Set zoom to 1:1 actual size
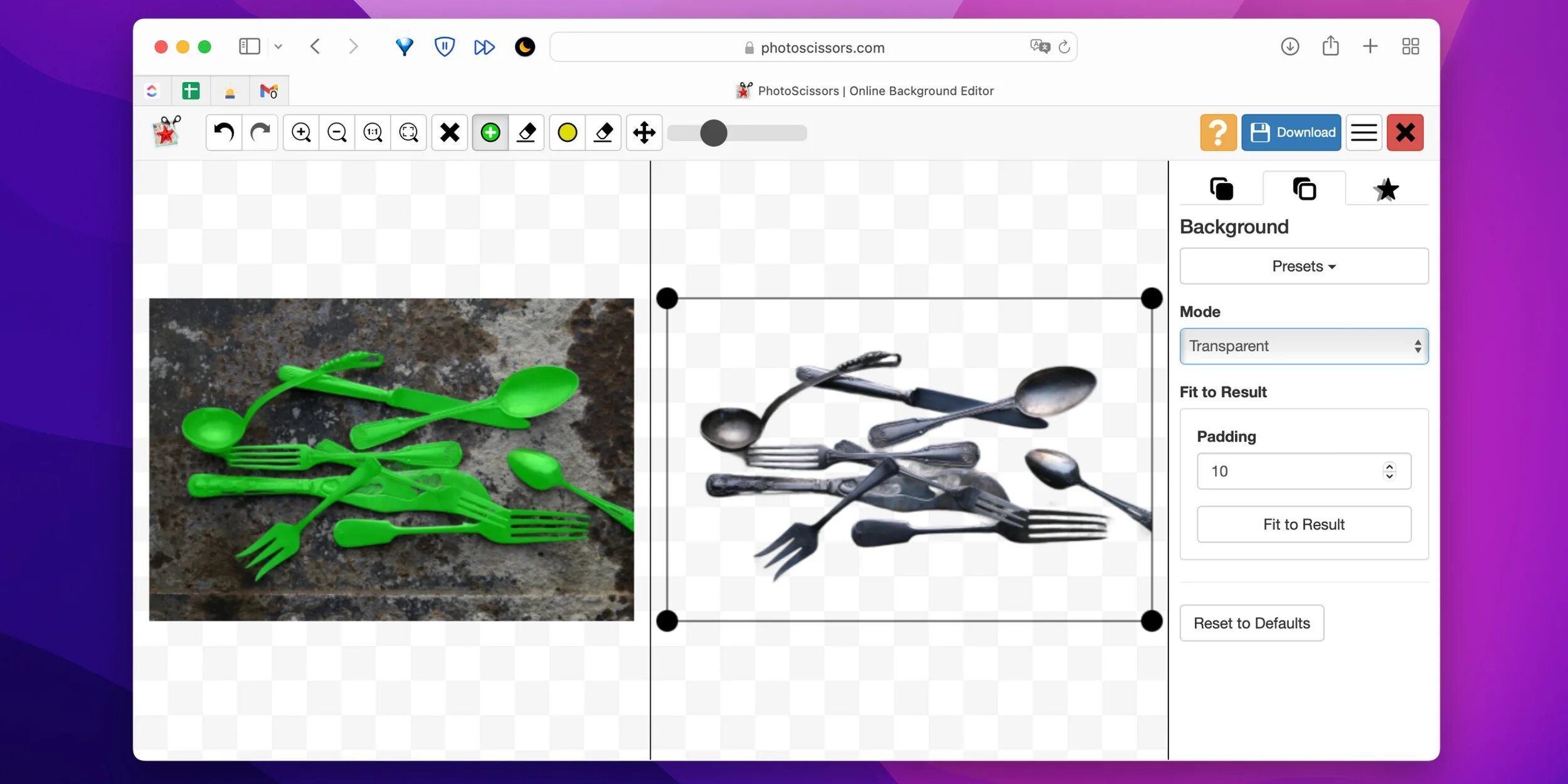 pos(373,132)
